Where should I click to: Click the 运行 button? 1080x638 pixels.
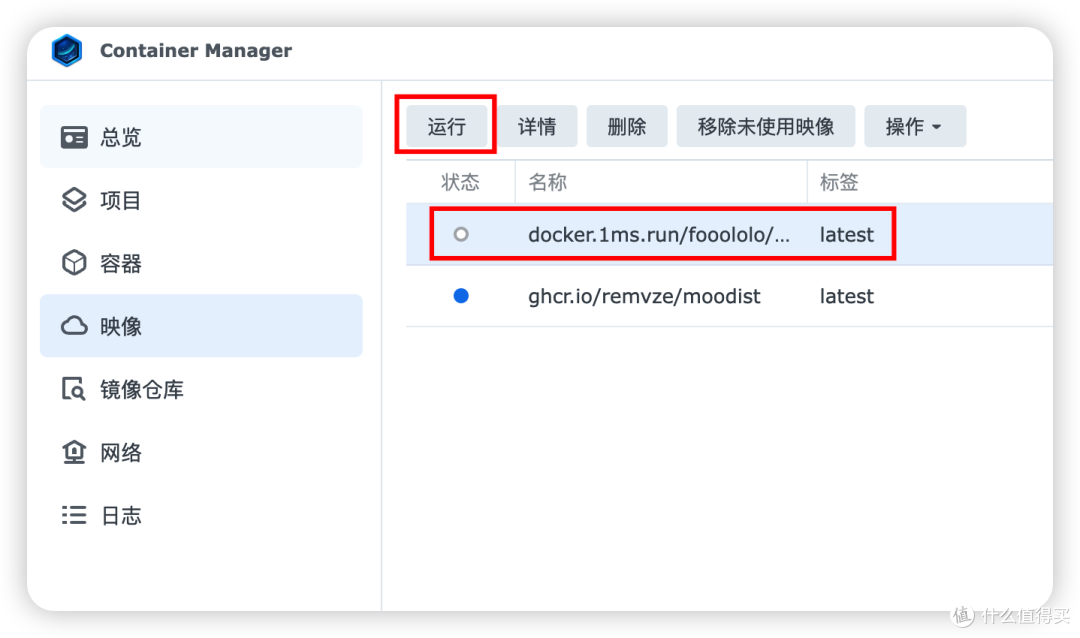point(446,126)
